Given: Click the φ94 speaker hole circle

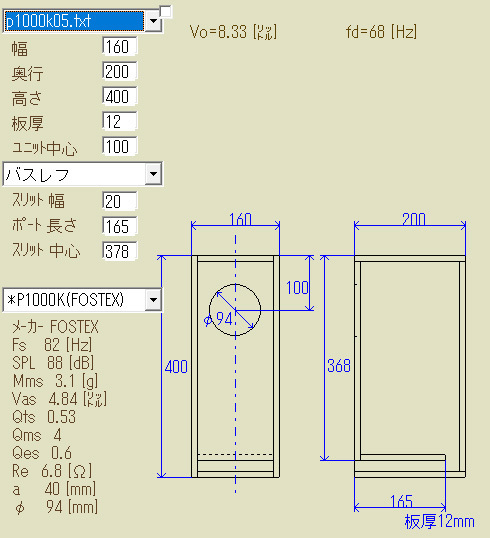Looking at the screenshot, I should point(235,310).
